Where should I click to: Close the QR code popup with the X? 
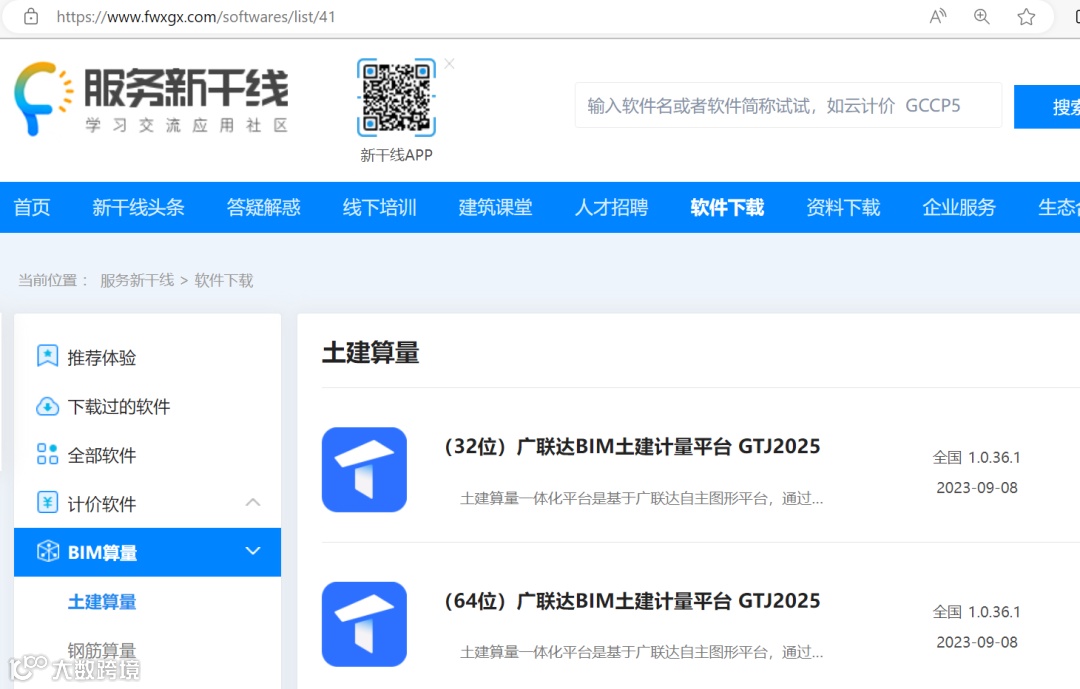(449, 63)
